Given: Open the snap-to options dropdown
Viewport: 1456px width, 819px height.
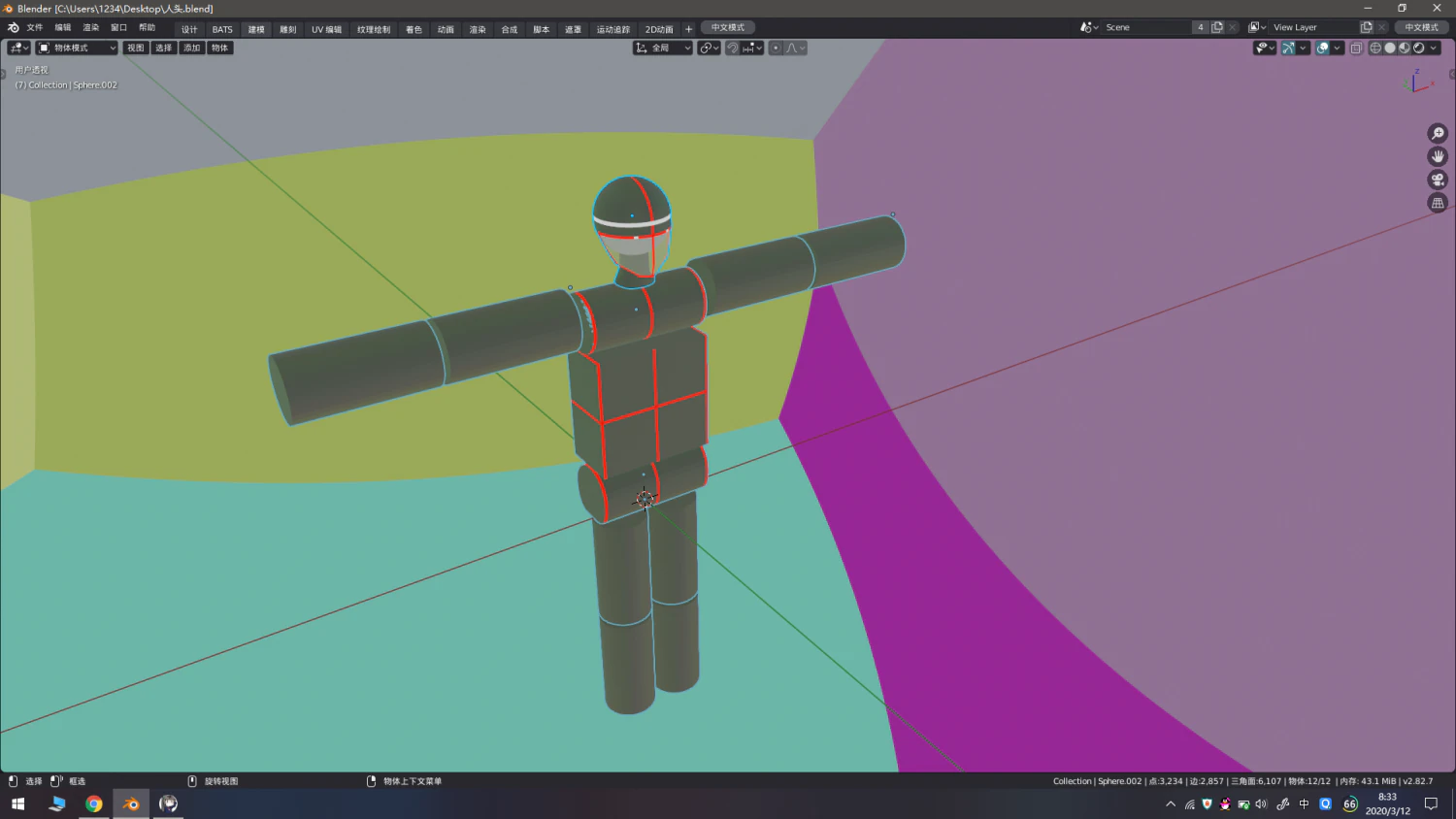Looking at the screenshot, I should [x=752, y=48].
